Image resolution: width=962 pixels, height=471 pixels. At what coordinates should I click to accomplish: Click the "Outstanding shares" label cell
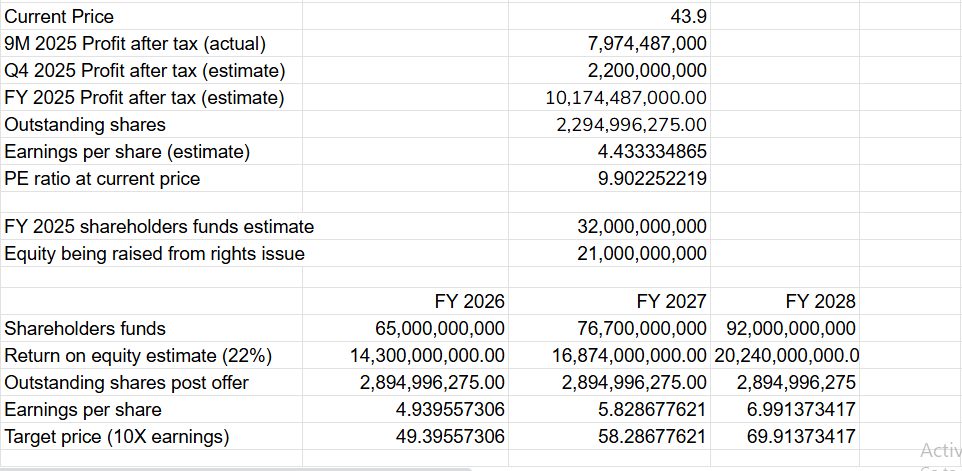86,125
